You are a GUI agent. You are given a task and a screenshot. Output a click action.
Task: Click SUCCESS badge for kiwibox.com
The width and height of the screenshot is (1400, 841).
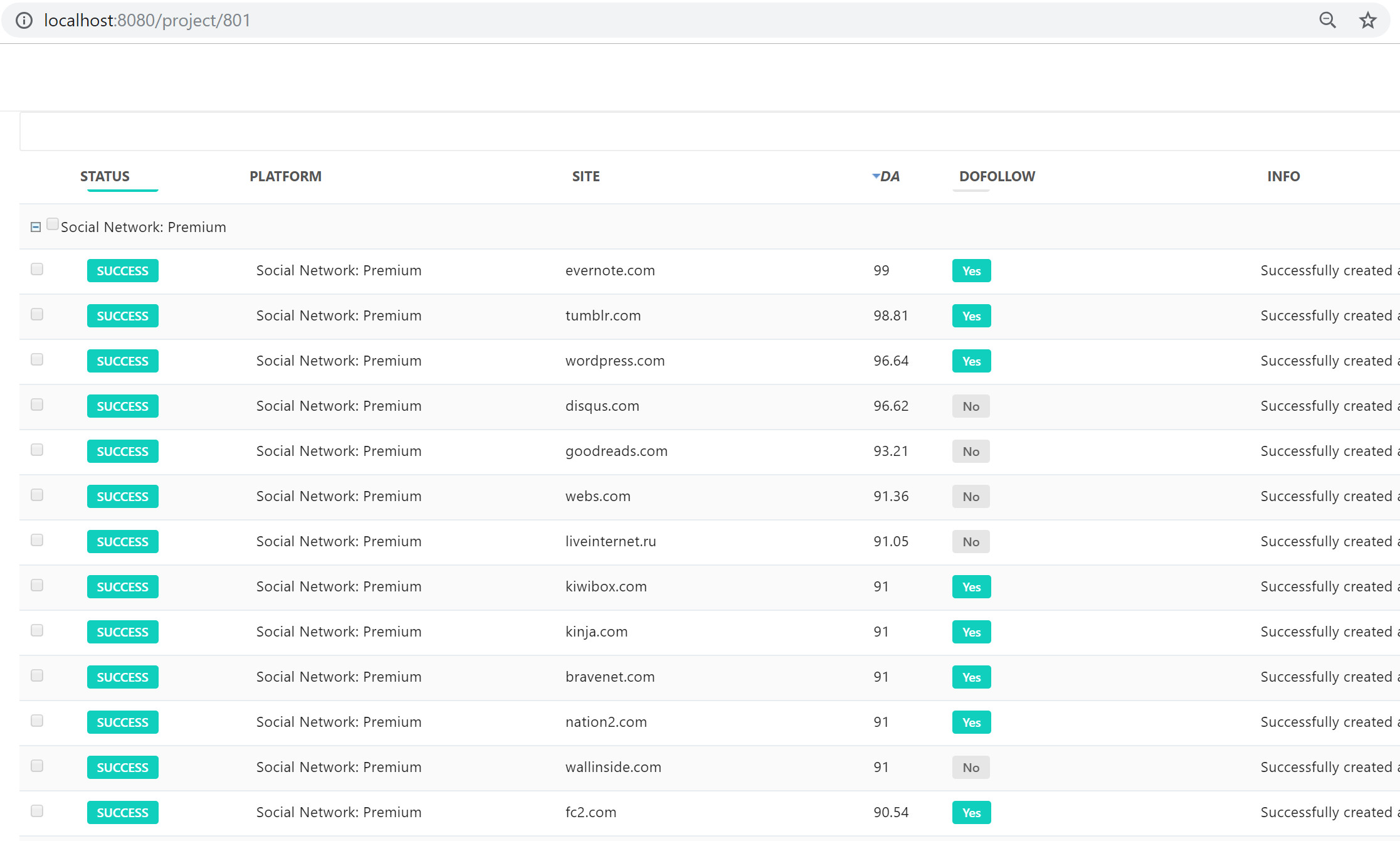(123, 587)
